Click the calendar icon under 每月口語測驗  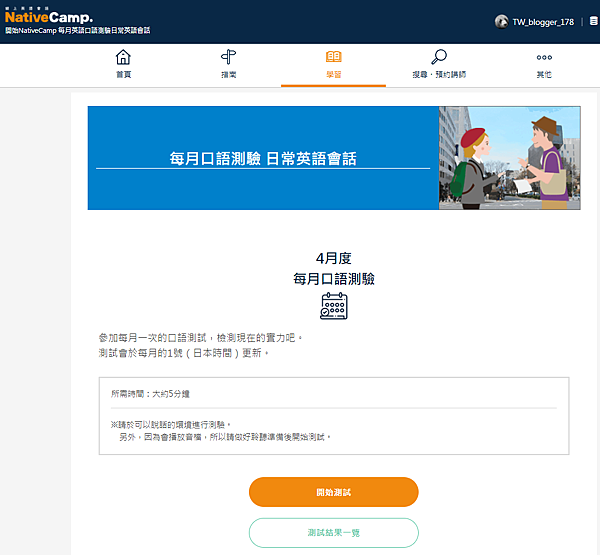click(x=334, y=306)
